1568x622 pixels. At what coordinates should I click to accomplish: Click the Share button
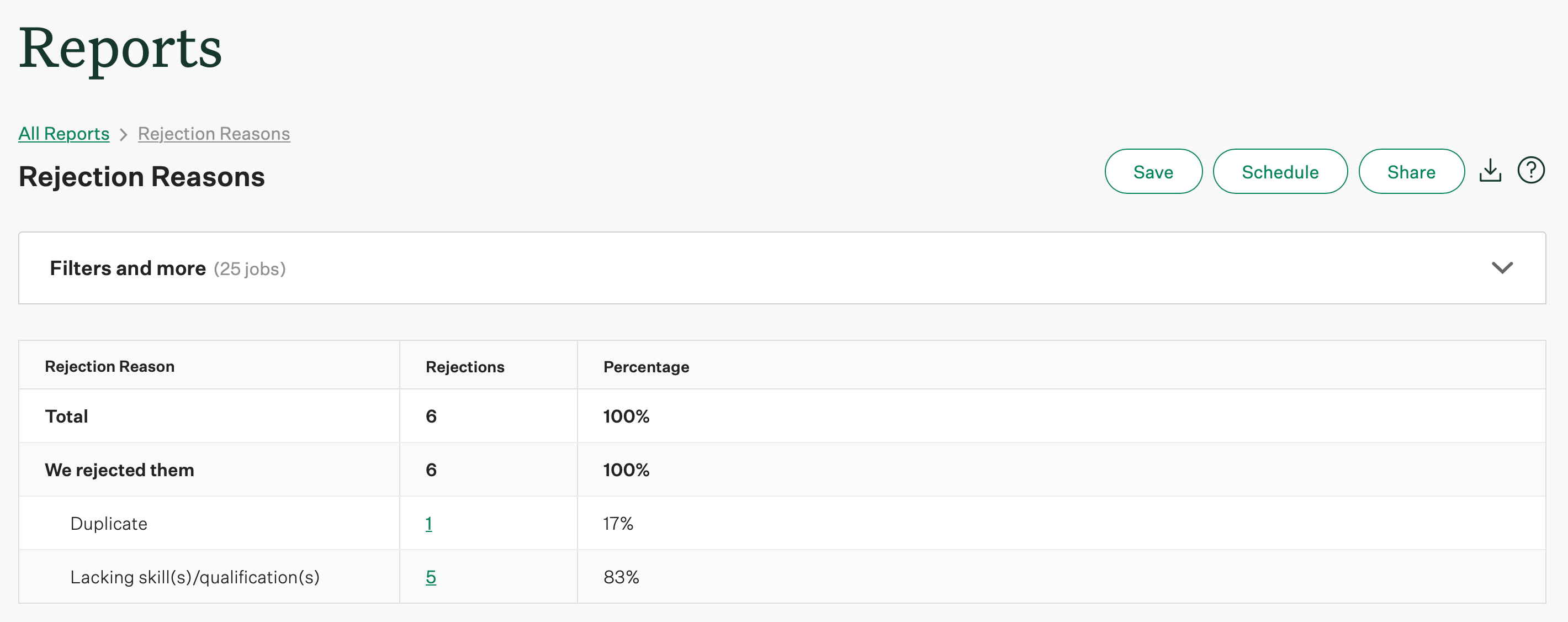[1411, 171]
